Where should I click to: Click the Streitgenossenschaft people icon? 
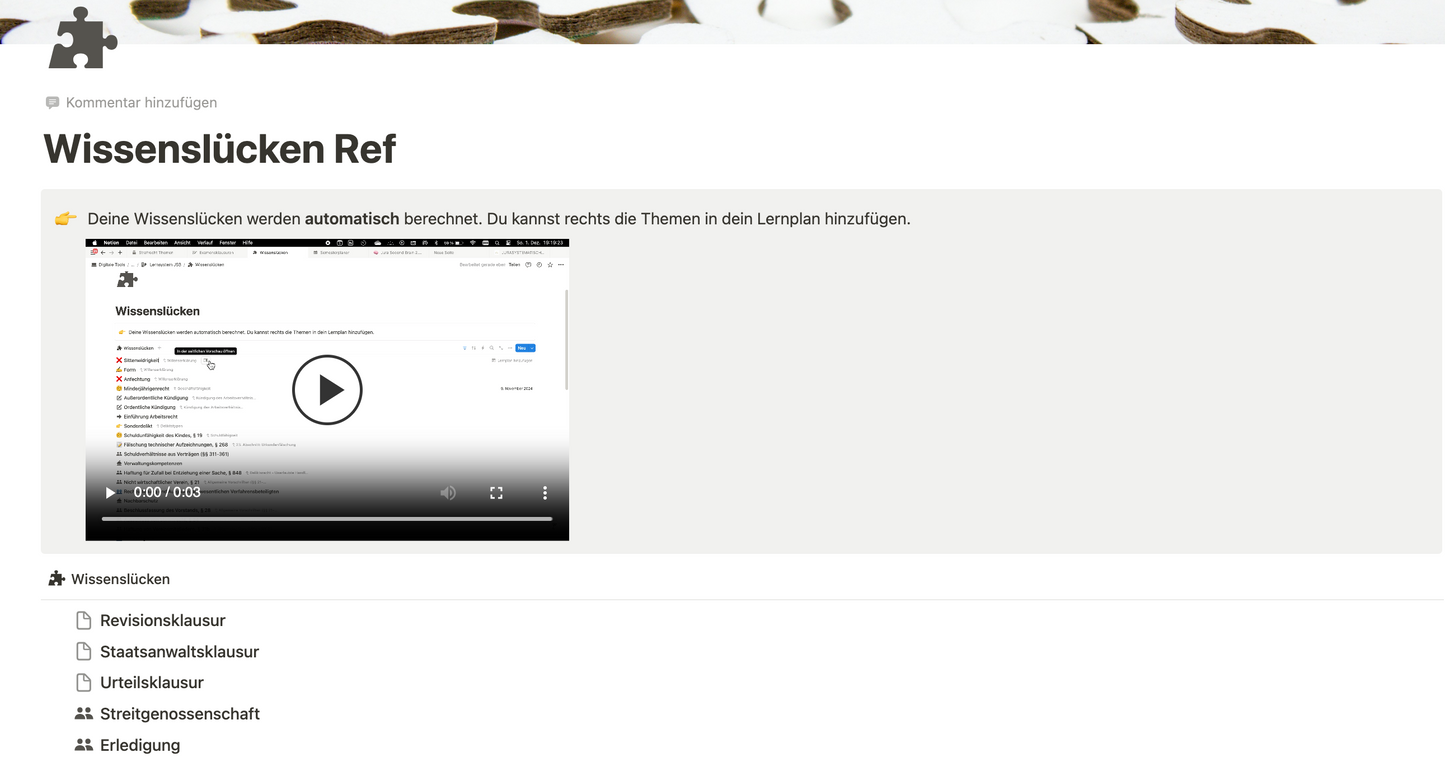coord(84,714)
